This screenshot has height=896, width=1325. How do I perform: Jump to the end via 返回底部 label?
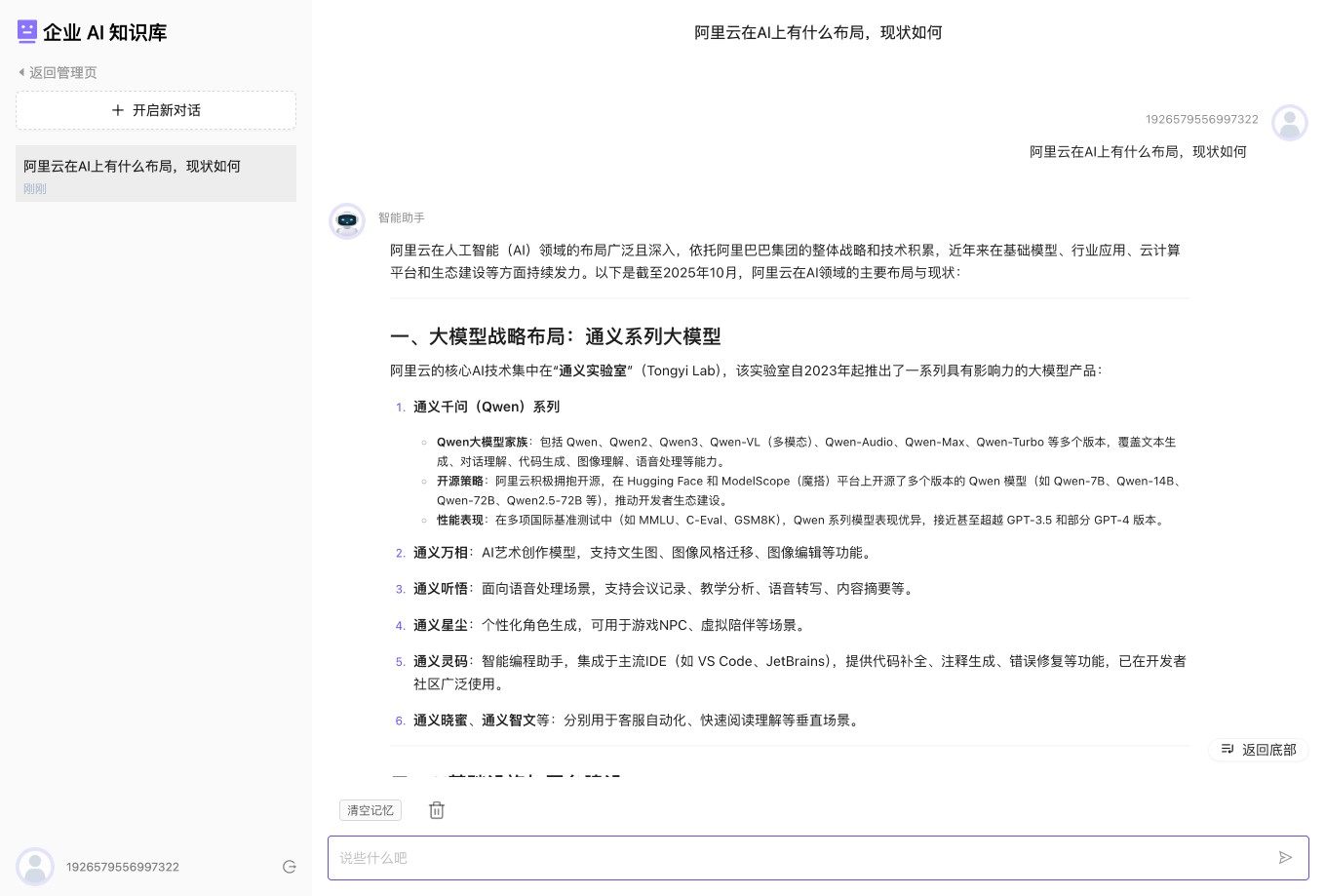(1269, 750)
